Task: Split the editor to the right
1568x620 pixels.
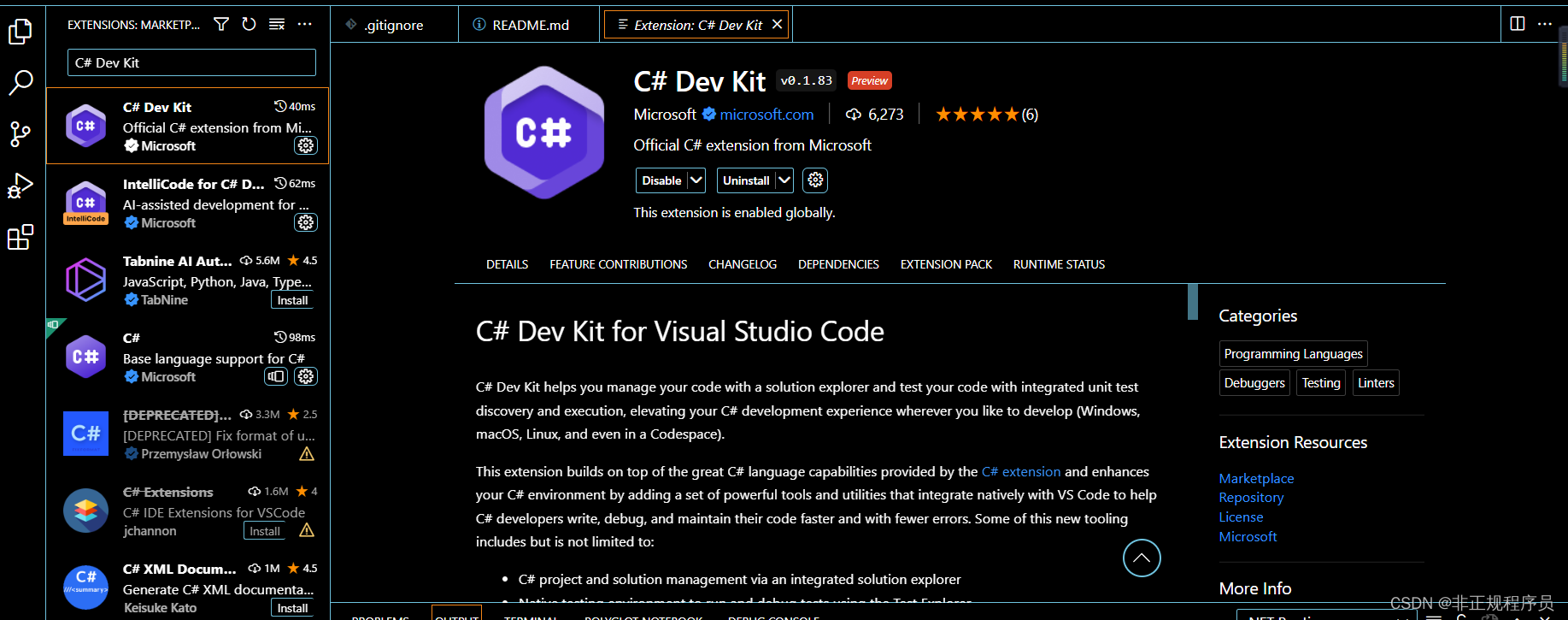Action: click(1518, 24)
